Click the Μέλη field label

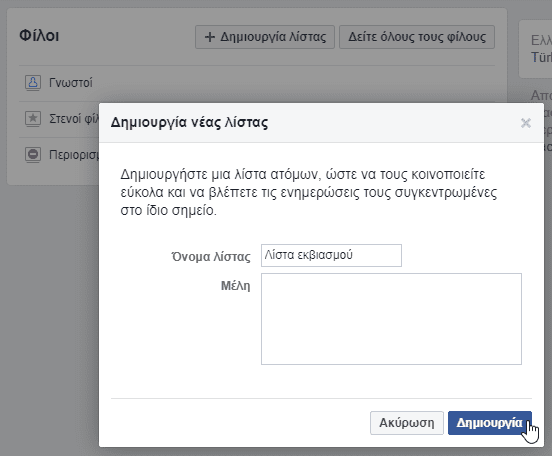(x=236, y=286)
